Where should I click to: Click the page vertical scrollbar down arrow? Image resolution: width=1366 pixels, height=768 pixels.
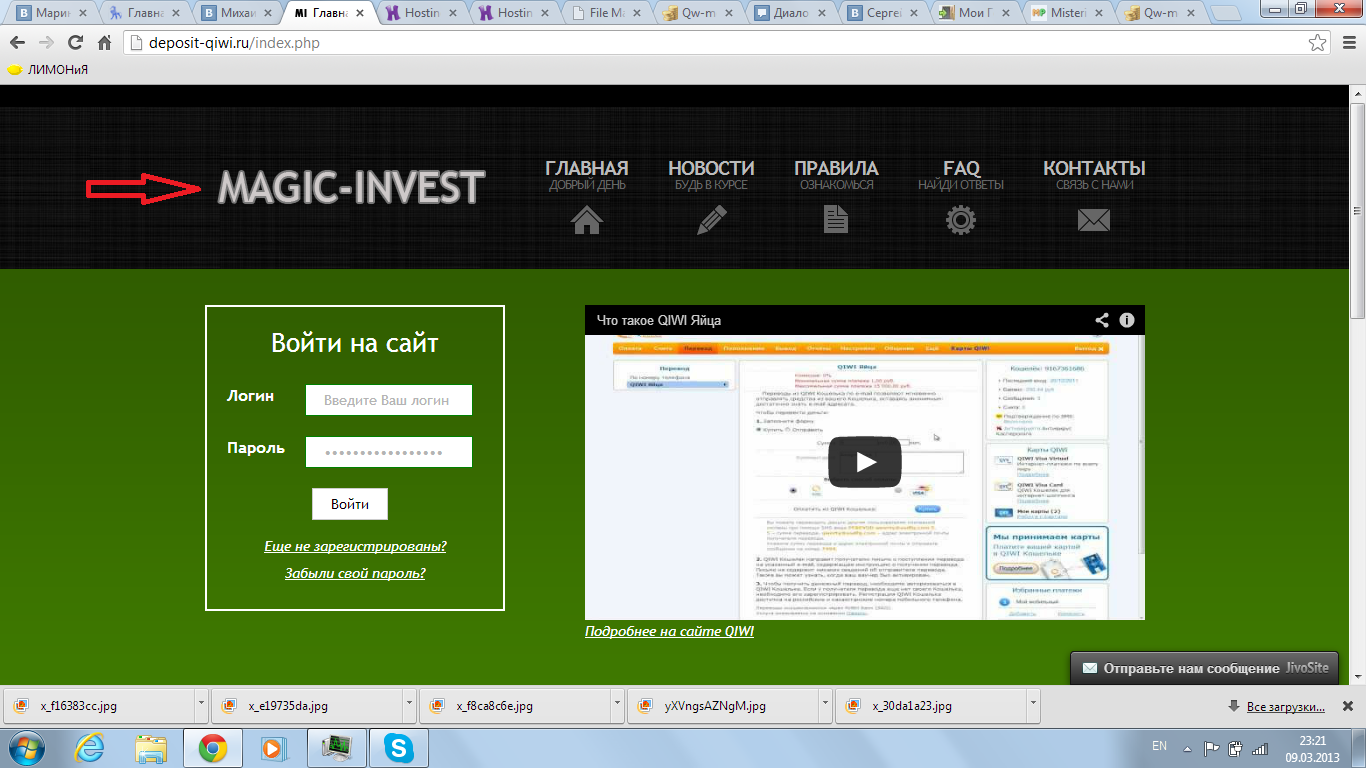pos(1357,677)
